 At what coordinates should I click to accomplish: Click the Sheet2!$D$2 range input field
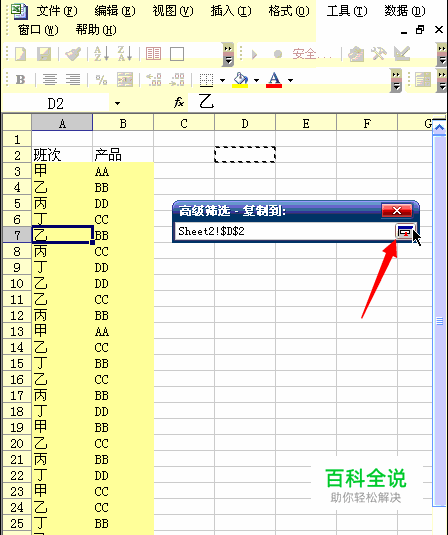pos(285,231)
